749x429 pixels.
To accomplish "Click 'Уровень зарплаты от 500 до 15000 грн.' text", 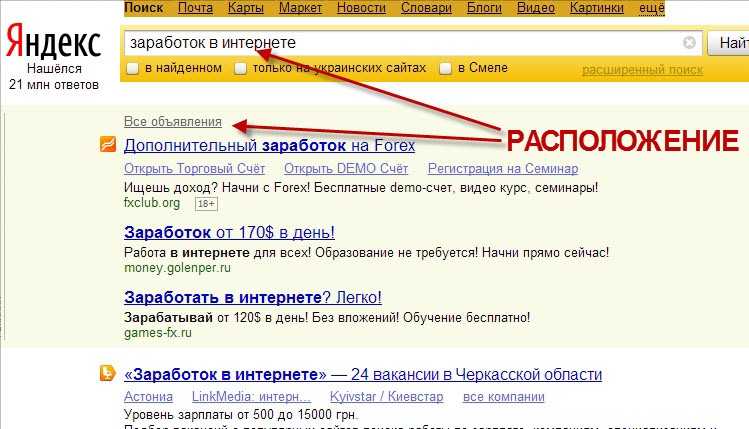I will [241, 414].
